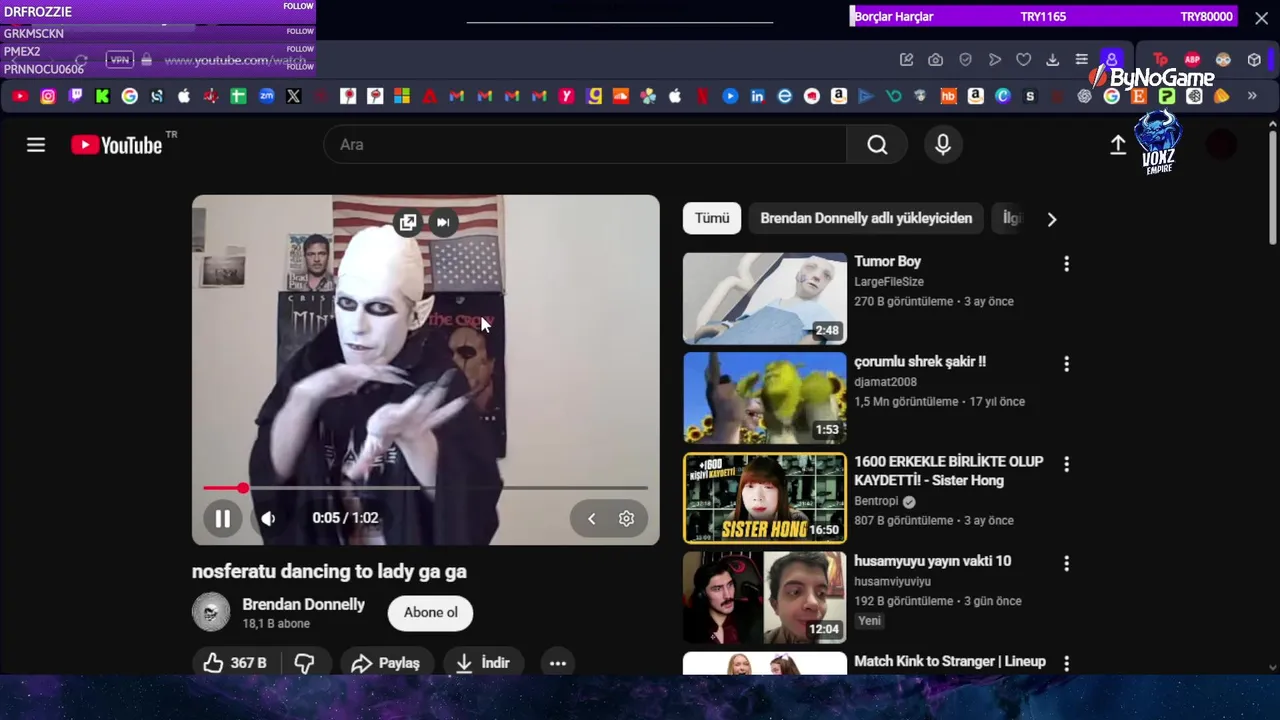This screenshot has width=1280, height=720.
Task: Open the Twitch bookmark
Action: tap(75, 96)
